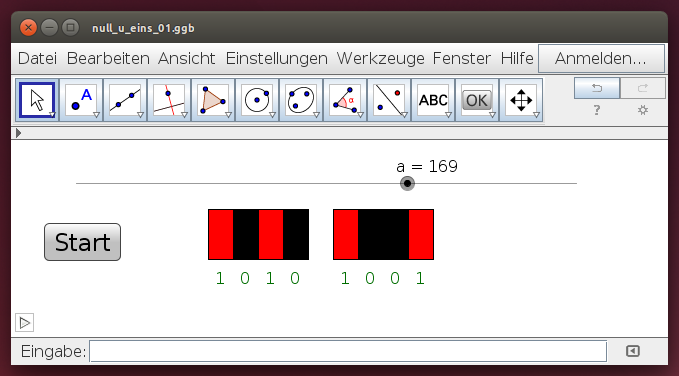Open the settings gear icon

[643, 110]
